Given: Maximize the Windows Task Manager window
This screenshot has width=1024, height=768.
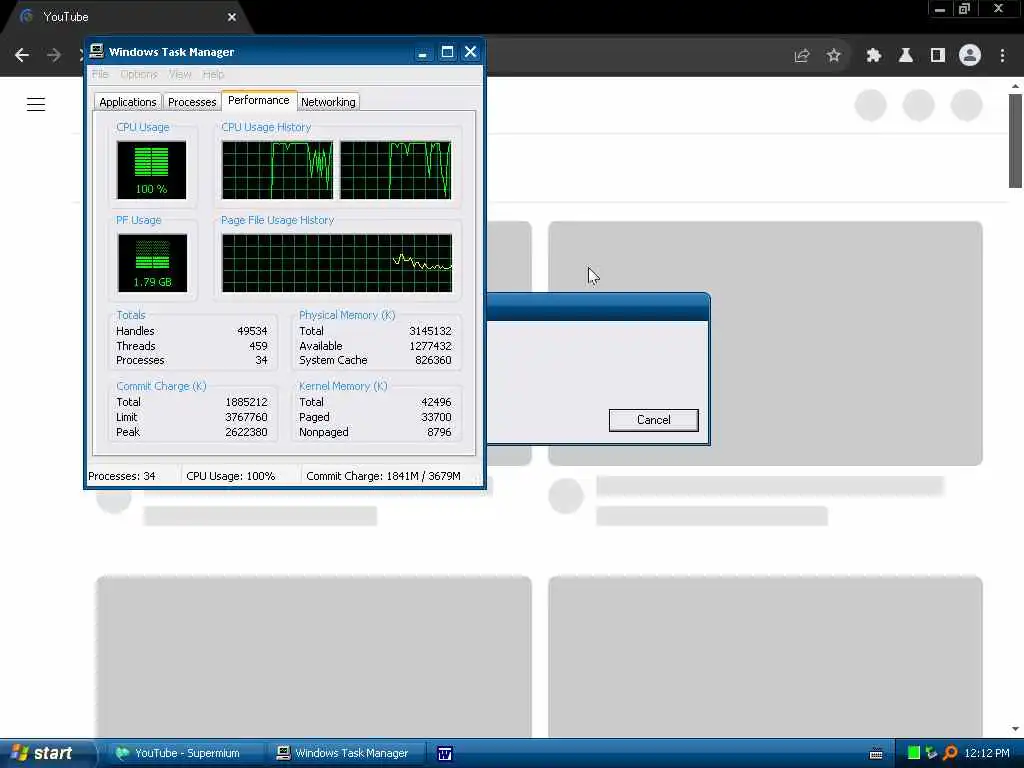Looking at the screenshot, I should click(447, 52).
